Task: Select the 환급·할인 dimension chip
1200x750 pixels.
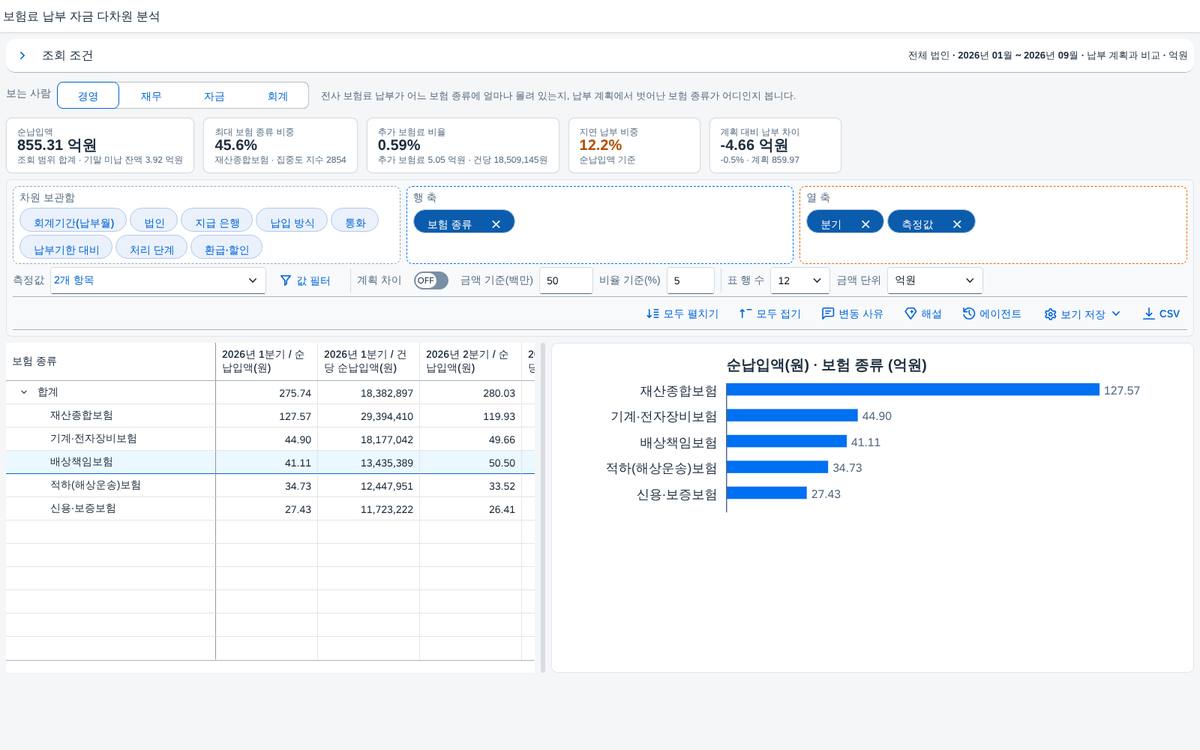Action: (227, 249)
